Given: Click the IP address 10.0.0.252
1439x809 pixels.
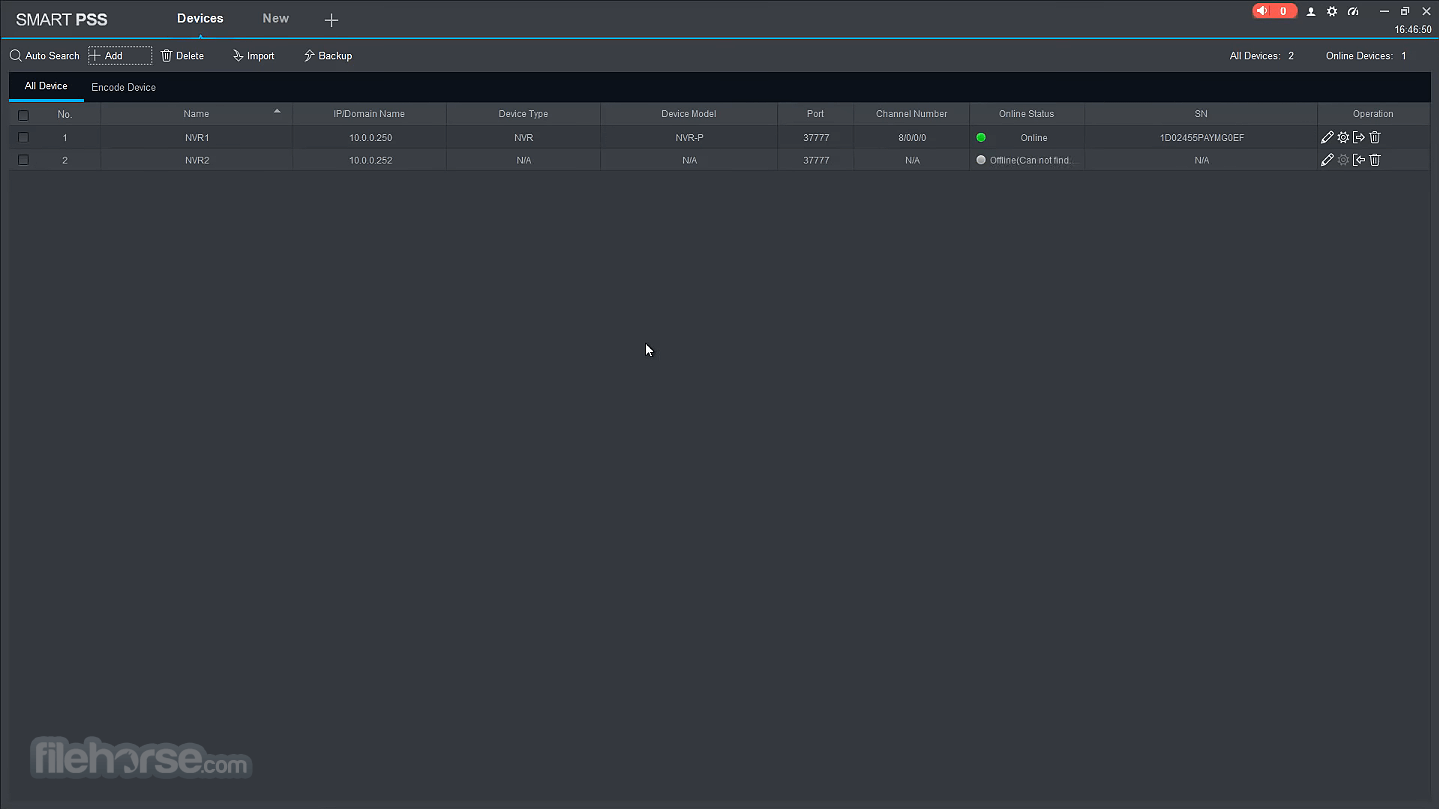Looking at the screenshot, I should (370, 160).
